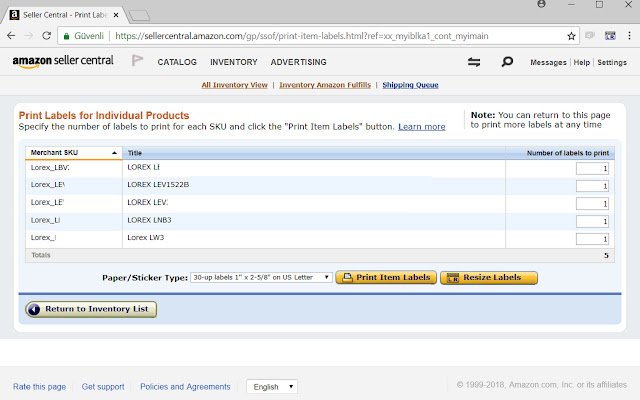Click the Resize Labels button
Image resolution: width=640 pixels, height=400 pixels.
tap(489, 278)
